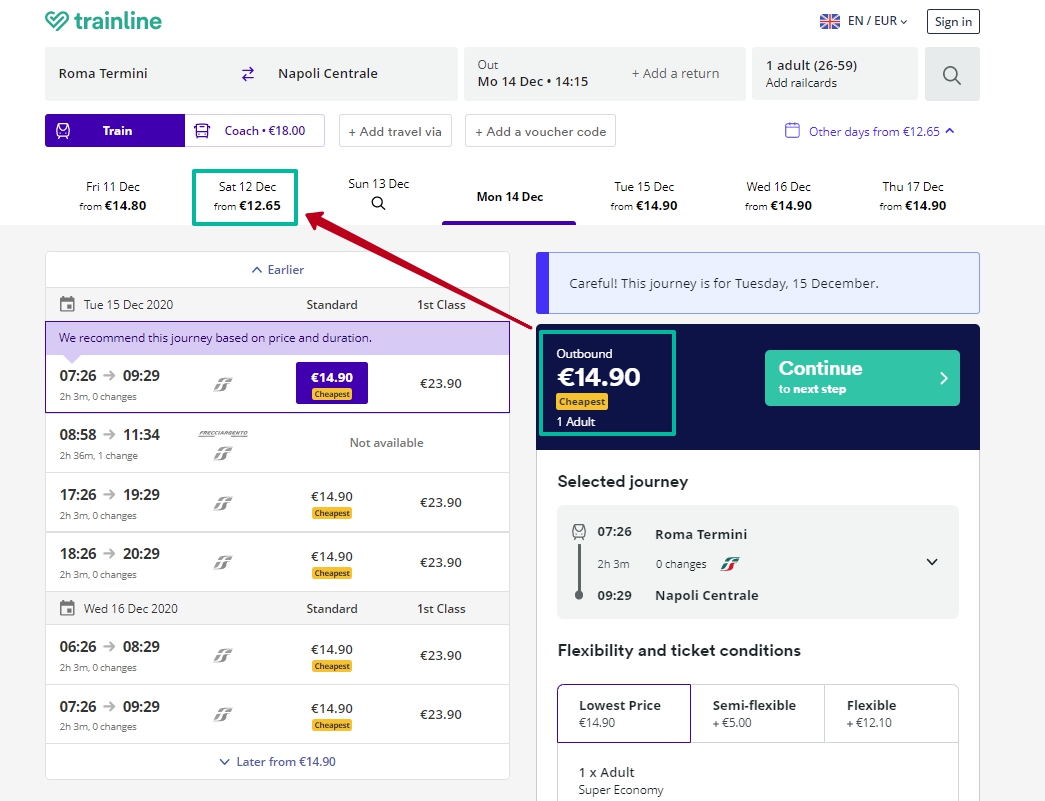Click calendar icon for Wed 16 Dec 2020

point(67,608)
